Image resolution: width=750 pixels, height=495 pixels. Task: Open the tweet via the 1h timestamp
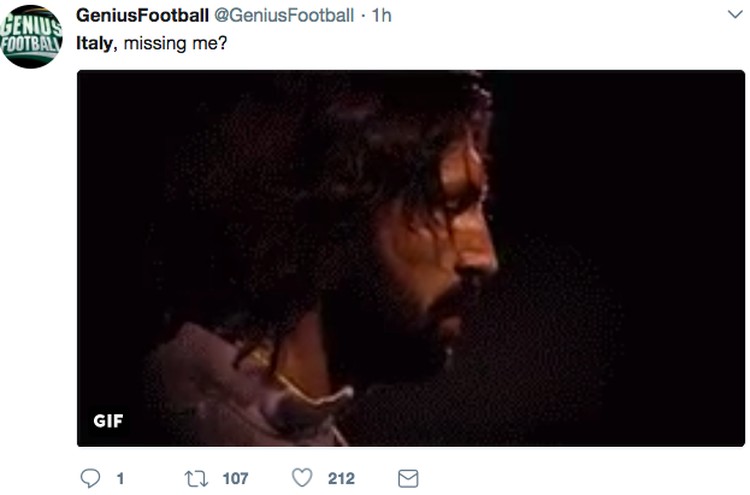(382, 15)
